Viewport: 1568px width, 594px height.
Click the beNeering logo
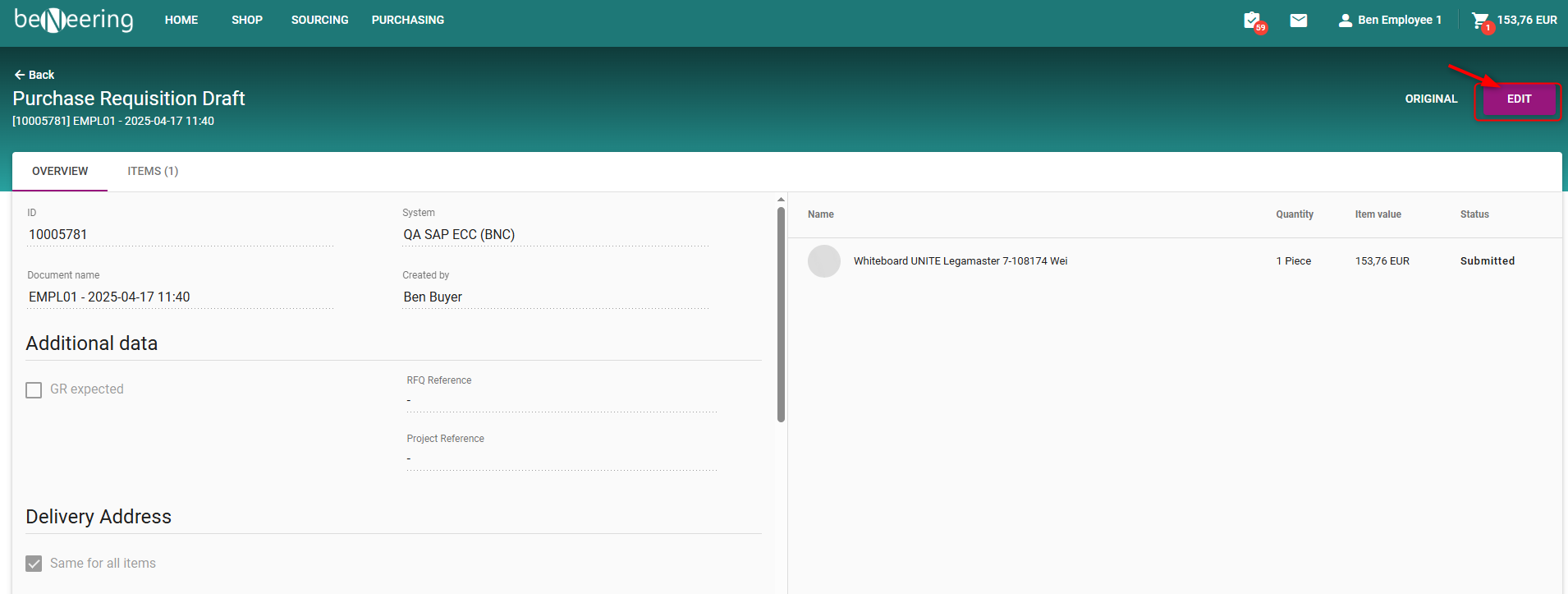pyautogui.click(x=74, y=20)
